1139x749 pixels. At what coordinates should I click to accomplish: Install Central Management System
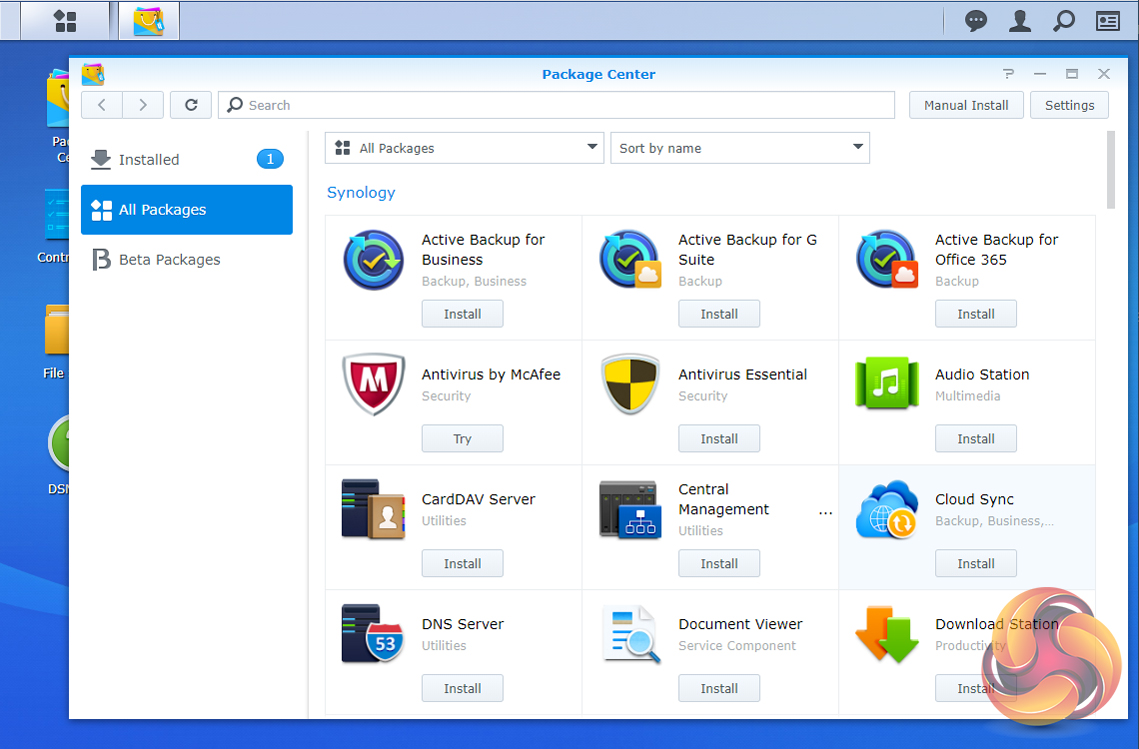719,564
